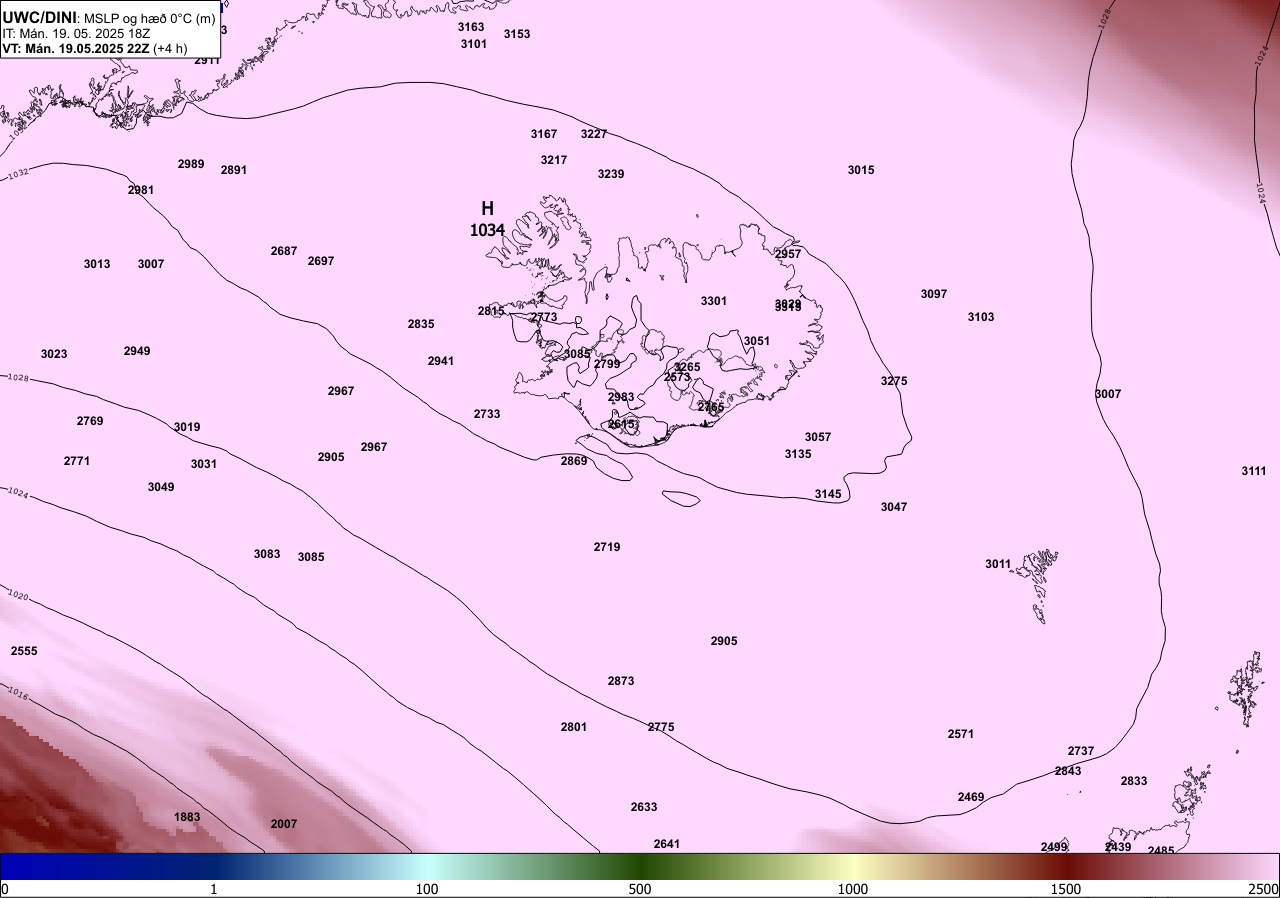The image size is (1280, 898).
Task: Click the 2469 value
Action: click(x=971, y=797)
